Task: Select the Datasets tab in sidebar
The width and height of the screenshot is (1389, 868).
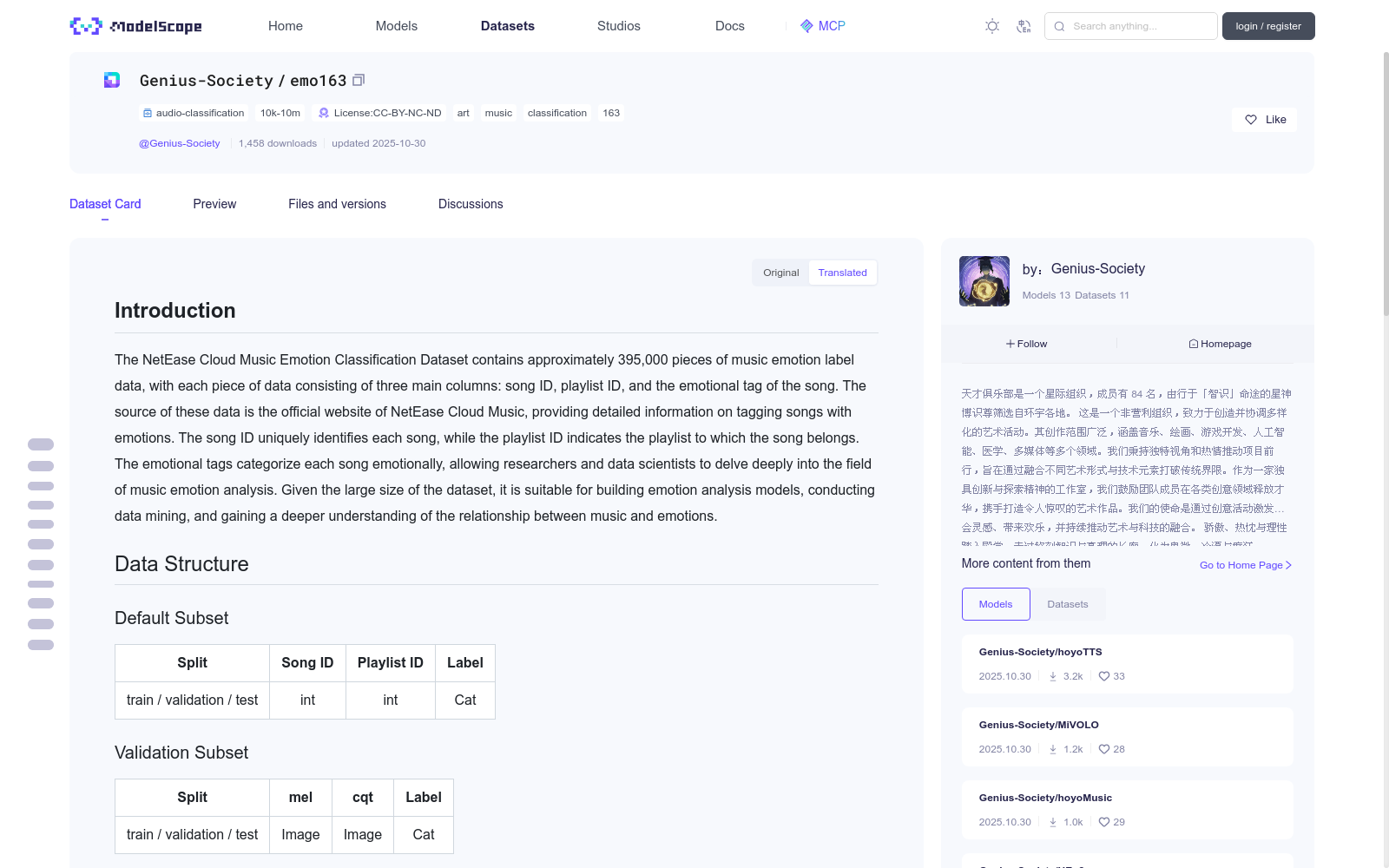Action: click(x=1068, y=604)
